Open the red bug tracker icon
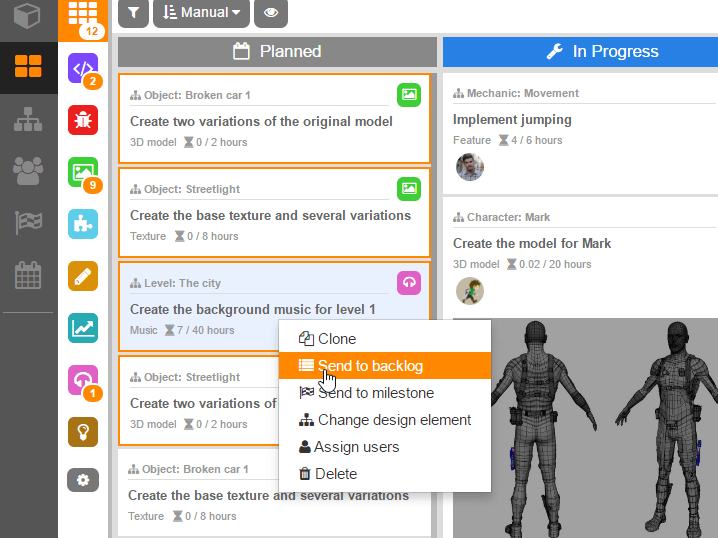Screen dimensions: 718x538 click(82, 120)
